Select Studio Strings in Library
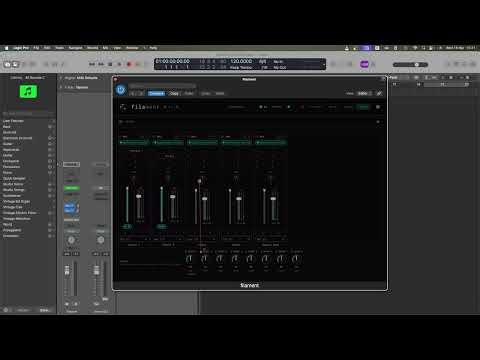Image resolution: width=480 pixels, height=360 pixels. tap(13, 190)
